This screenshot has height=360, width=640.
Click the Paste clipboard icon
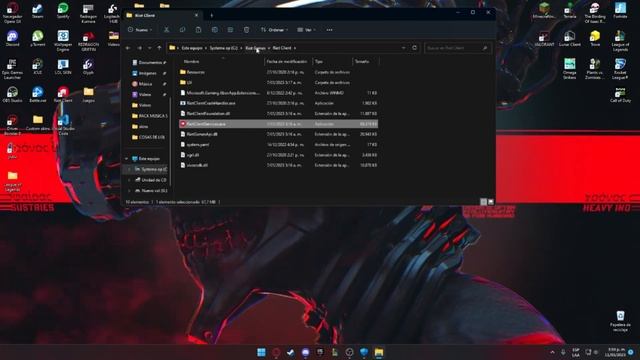(198, 30)
